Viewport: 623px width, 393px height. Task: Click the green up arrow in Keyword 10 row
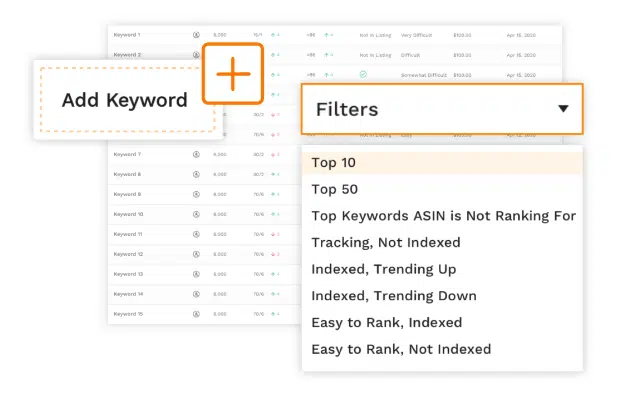click(273, 214)
